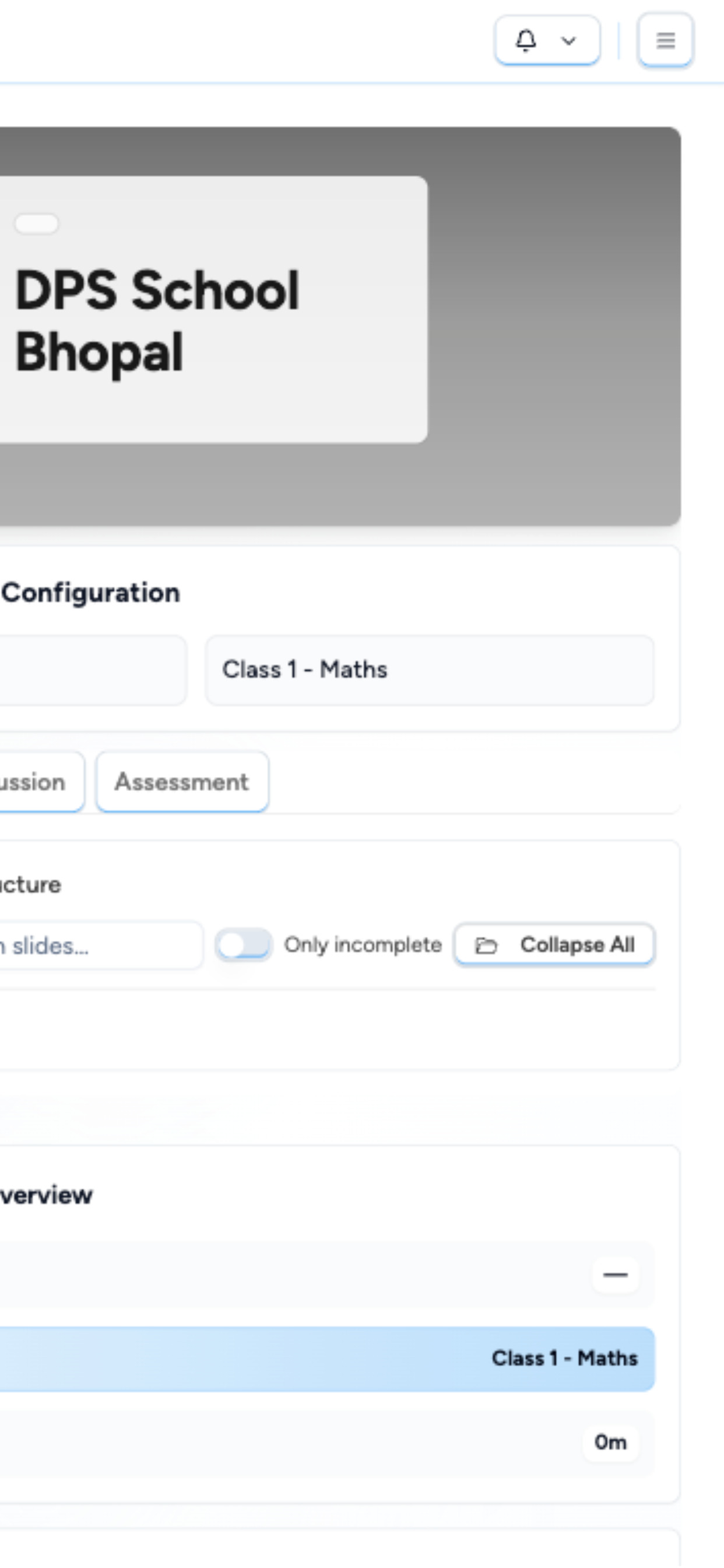Open the hamburger menu icon

[x=666, y=40]
